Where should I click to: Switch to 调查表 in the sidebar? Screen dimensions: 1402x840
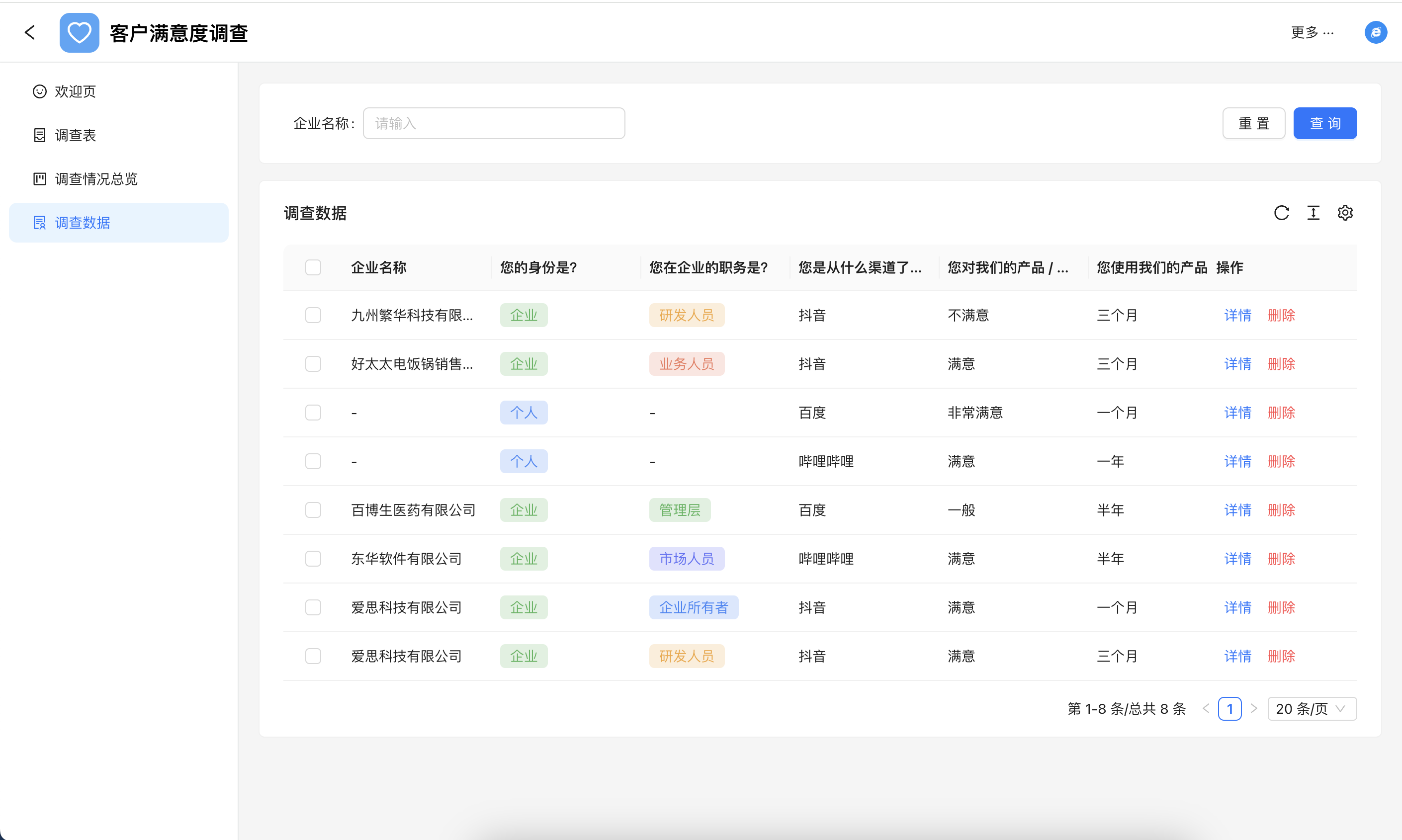point(75,135)
